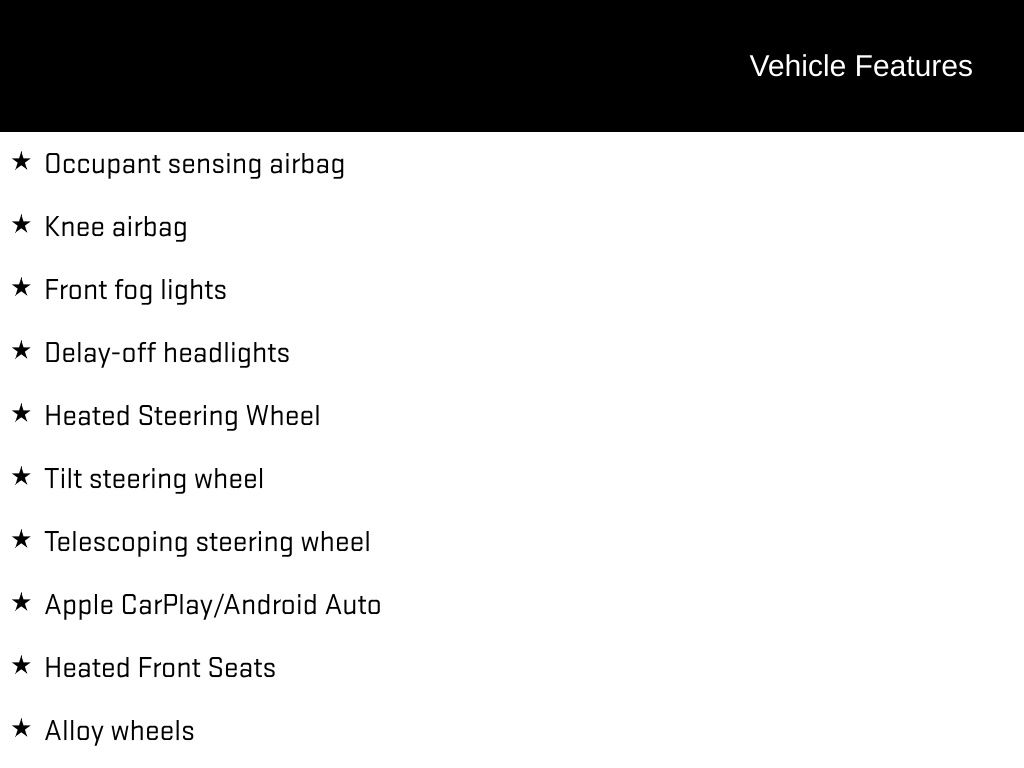The image size is (1024, 768).
Task: Select the Alloy wheels feature text
Action: pos(120,731)
